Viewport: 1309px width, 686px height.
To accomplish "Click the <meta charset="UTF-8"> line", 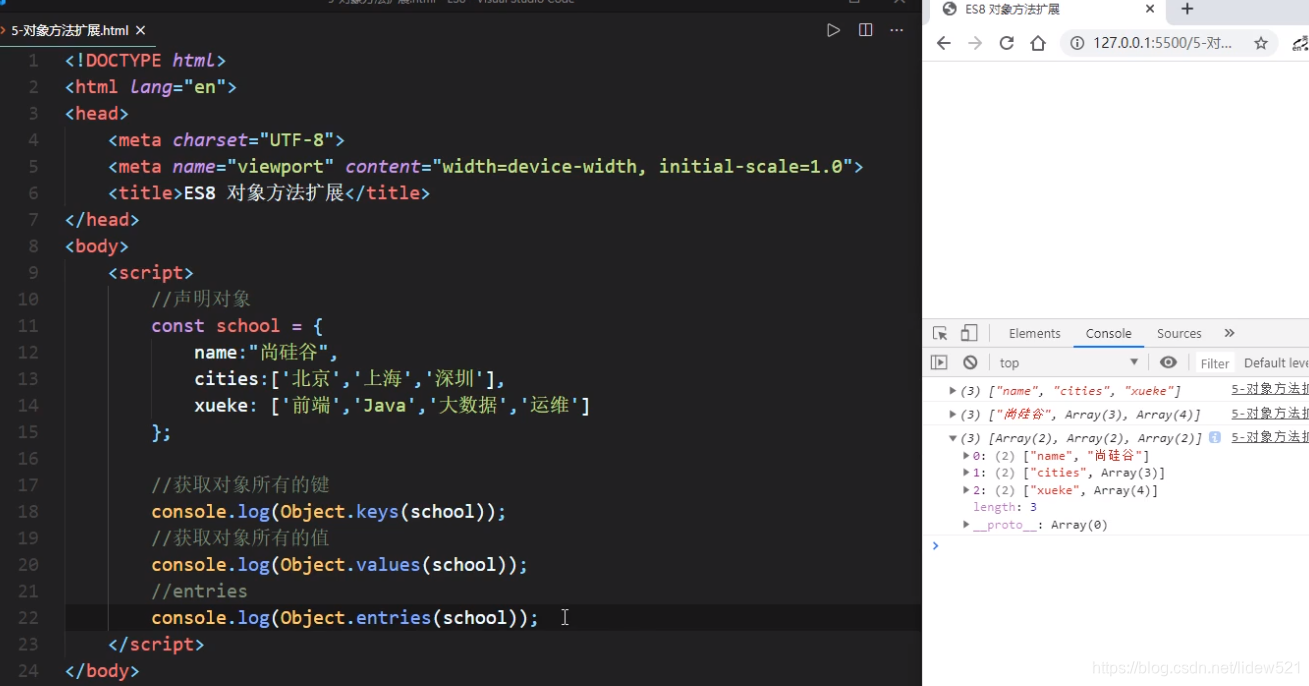I will click(226, 140).
